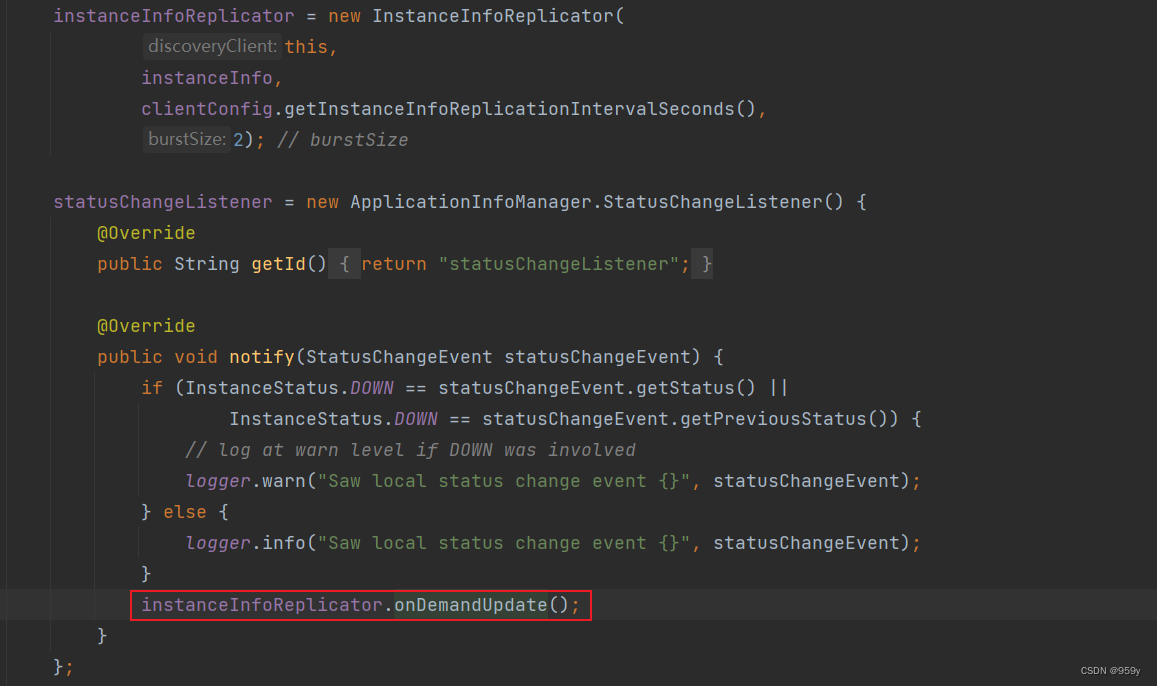Image resolution: width=1157 pixels, height=686 pixels.
Task: Click statusChangeEvent argument in the logger.warn call
Action: pos(806,480)
